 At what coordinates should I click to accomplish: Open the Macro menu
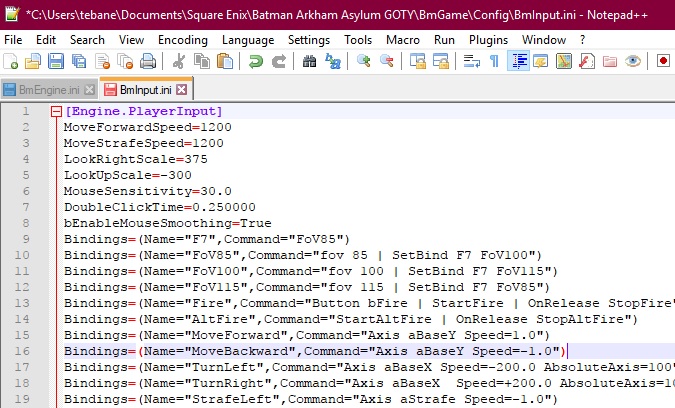(403, 40)
